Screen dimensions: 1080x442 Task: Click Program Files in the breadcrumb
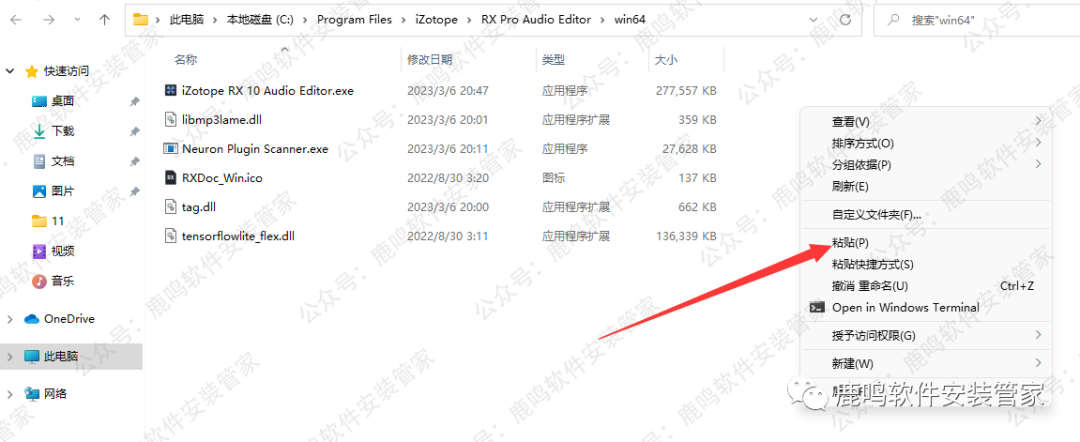pos(354,19)
